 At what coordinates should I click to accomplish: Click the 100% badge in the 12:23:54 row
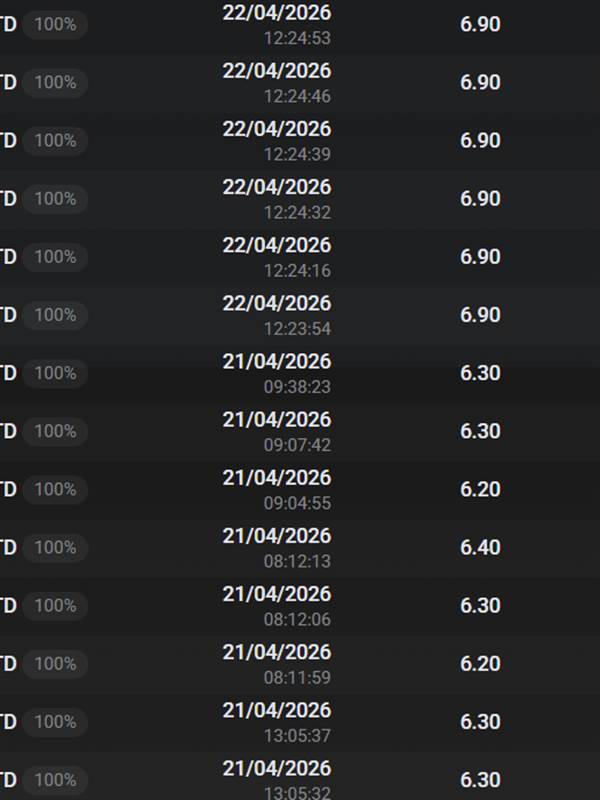pyautogui.click(x=55, y=315)
